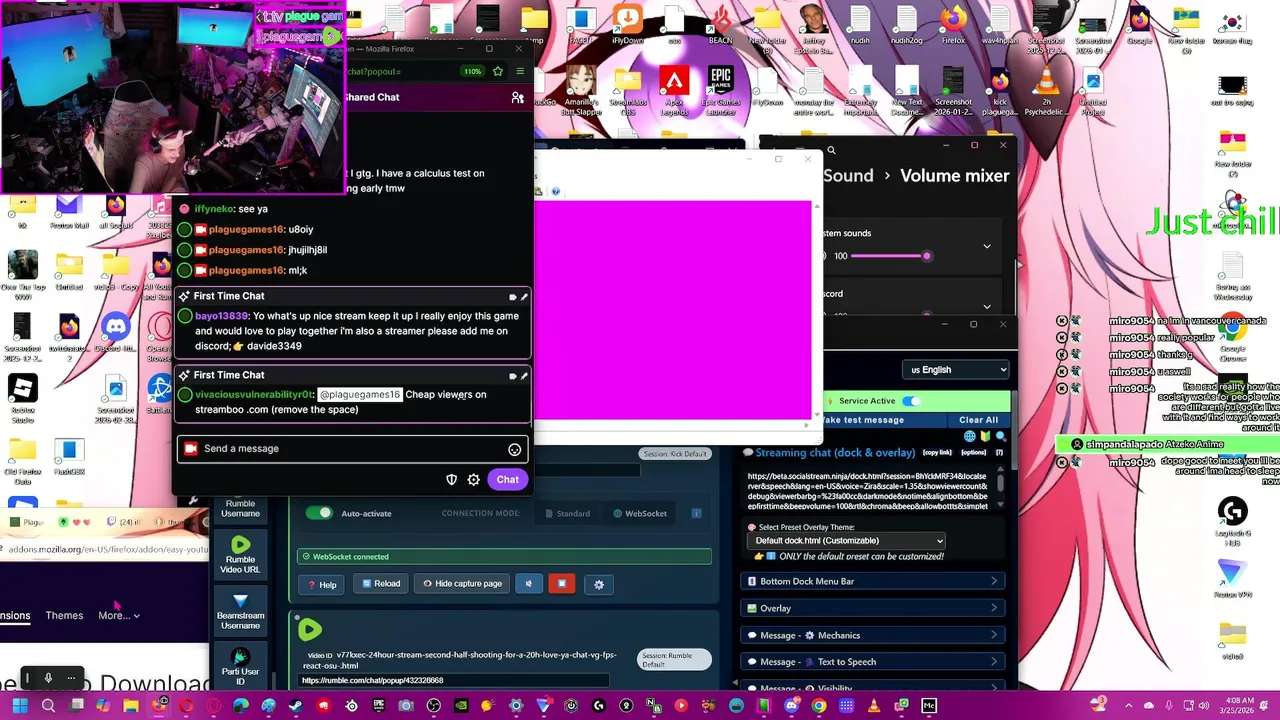Screen dimensions: 1280x720
Task: Click the purple Chat send button
Action: [x=507, y=480]
